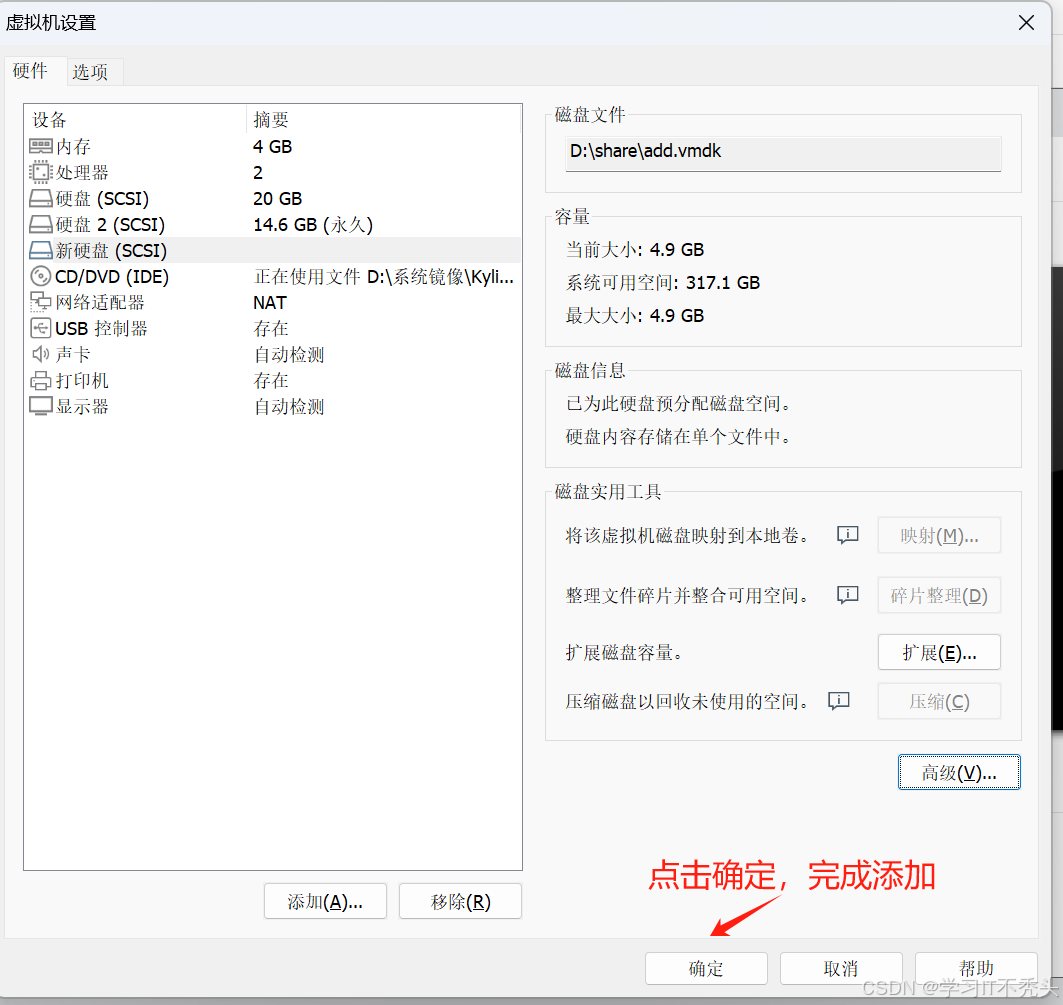Click the 硬盘 (SCSI) disk icon

pos(41,199)
